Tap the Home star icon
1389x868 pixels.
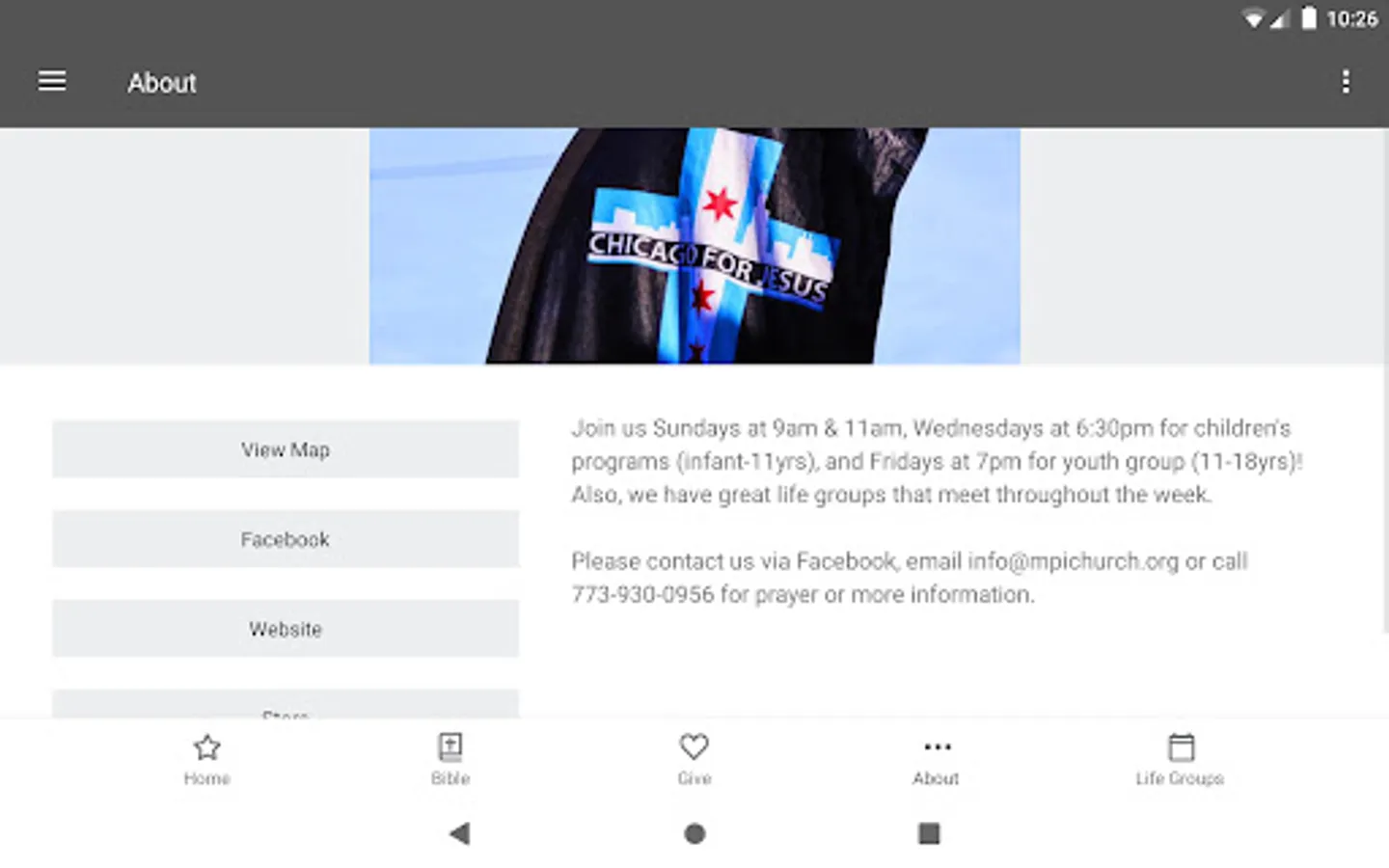point(206,747)
